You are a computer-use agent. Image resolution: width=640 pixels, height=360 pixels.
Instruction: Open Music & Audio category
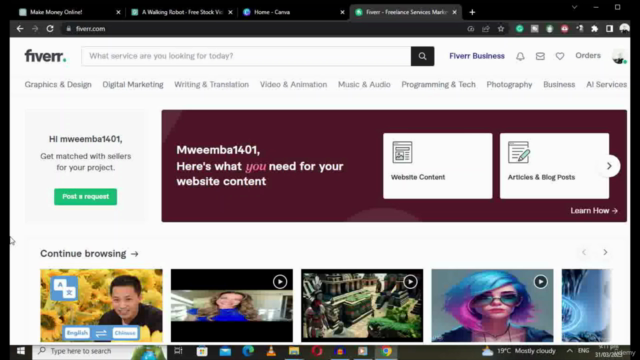coord(364,84)
